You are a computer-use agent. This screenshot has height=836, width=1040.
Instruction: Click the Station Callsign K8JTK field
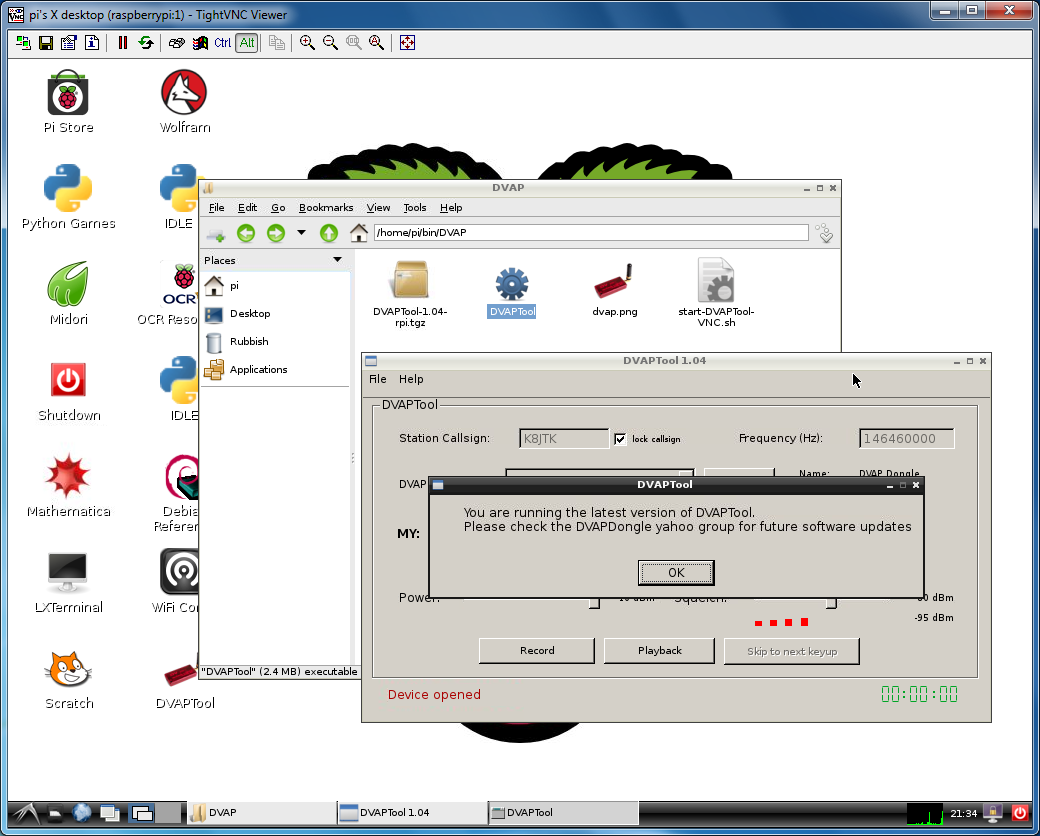tap(564, 439)
